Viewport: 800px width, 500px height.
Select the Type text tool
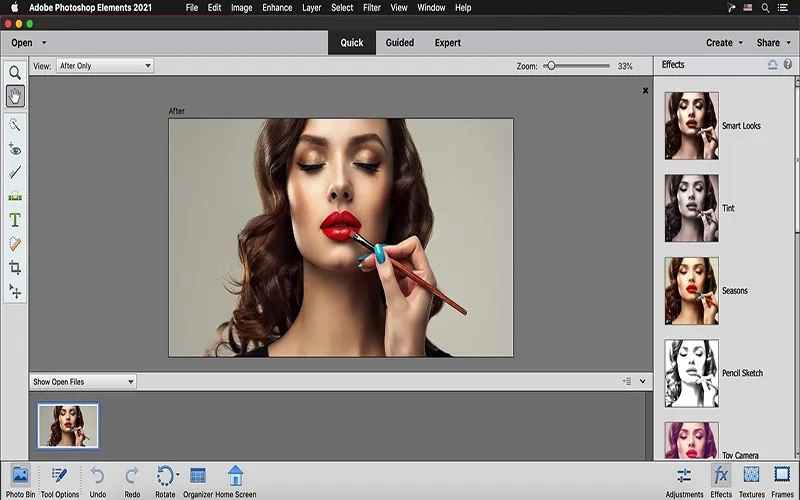point(15,220)
